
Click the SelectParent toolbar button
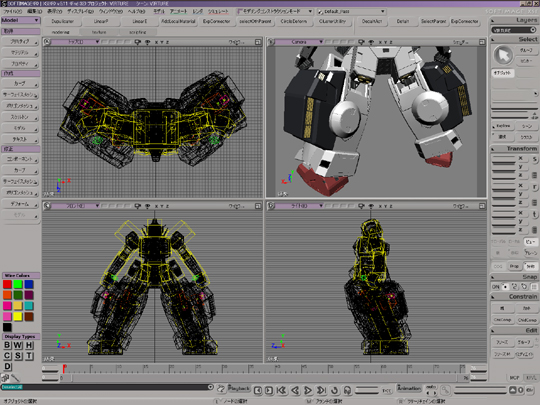click(433, 21)
